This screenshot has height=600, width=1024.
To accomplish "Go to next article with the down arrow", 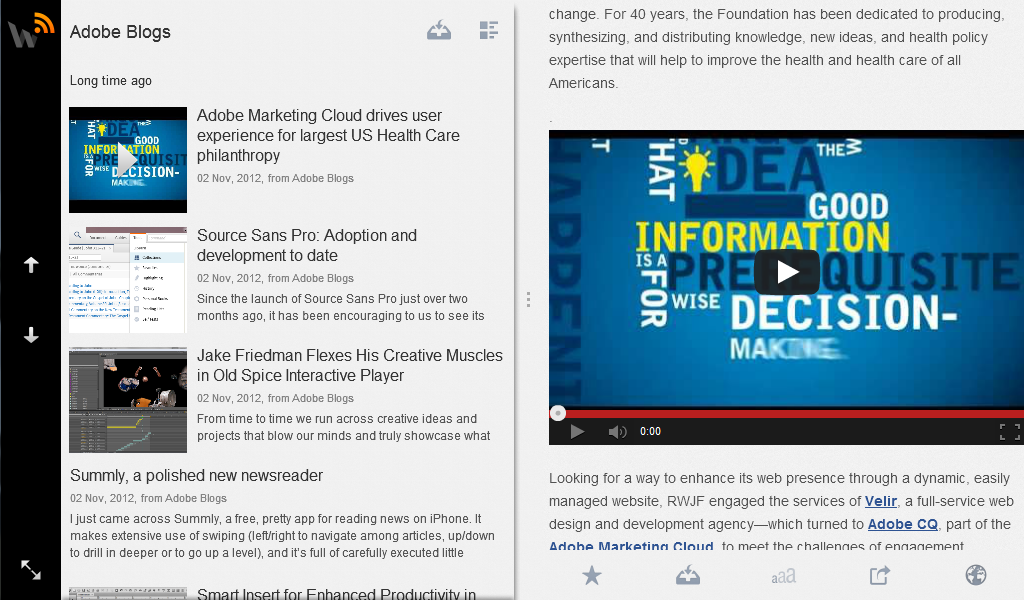I will [x=30, y=335].
